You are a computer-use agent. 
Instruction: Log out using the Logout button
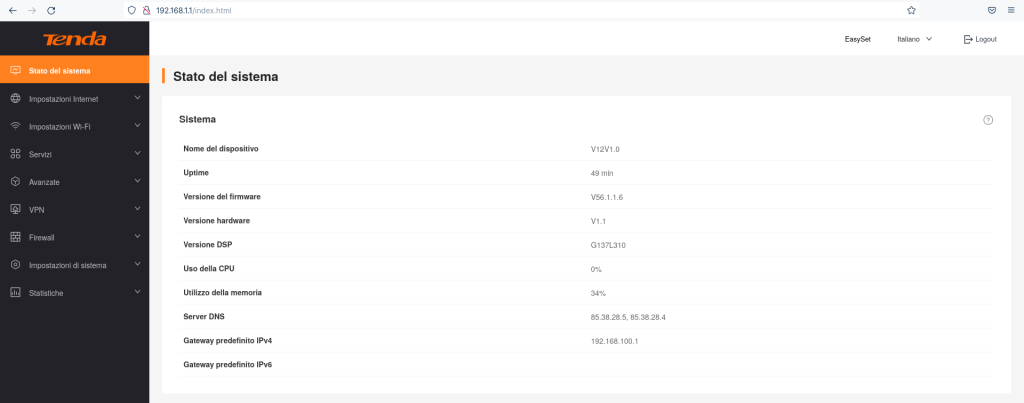pos(980,39)
